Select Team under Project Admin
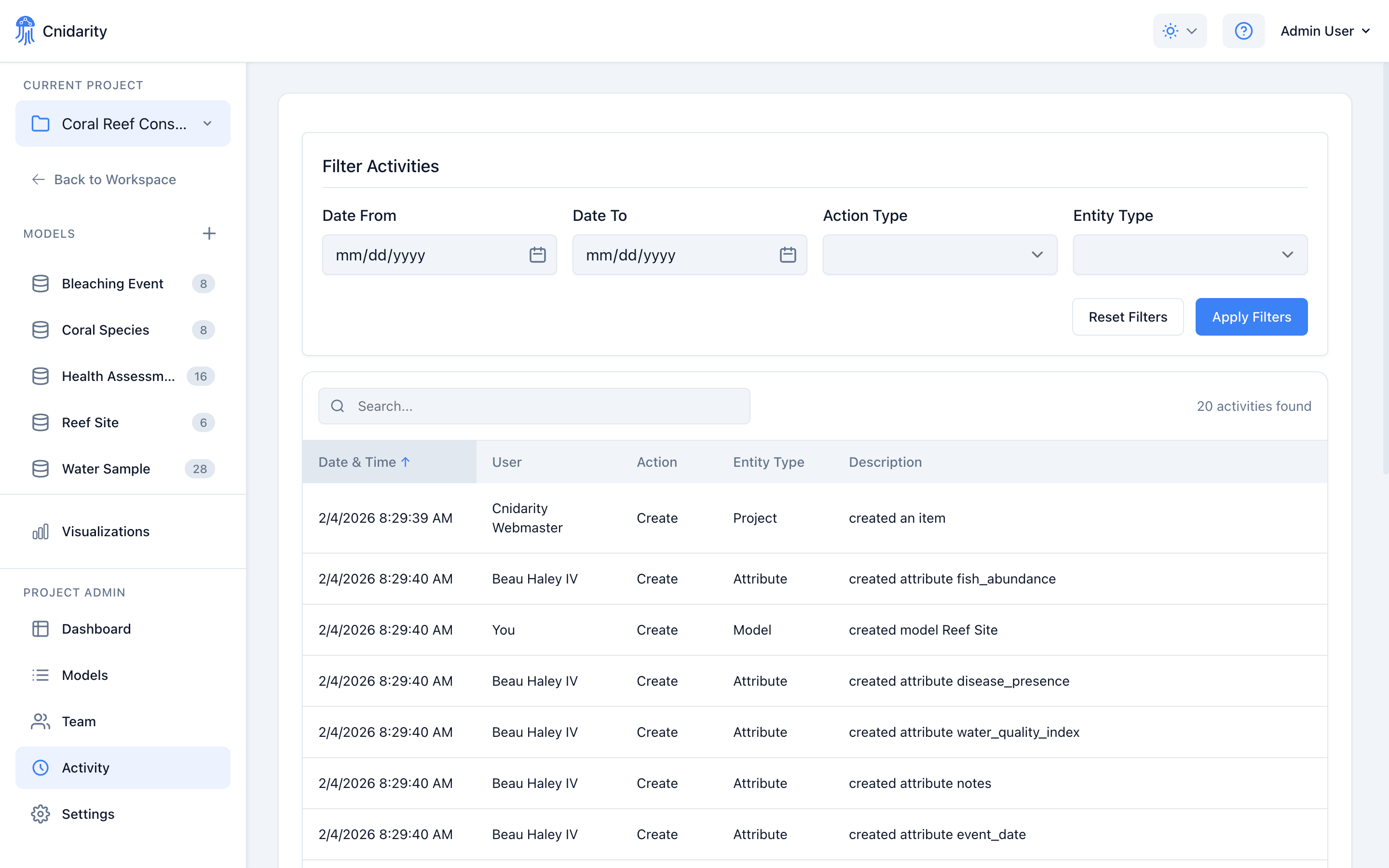The width and height of the screenshot is (1389, 868). click(x=78, y=721)
